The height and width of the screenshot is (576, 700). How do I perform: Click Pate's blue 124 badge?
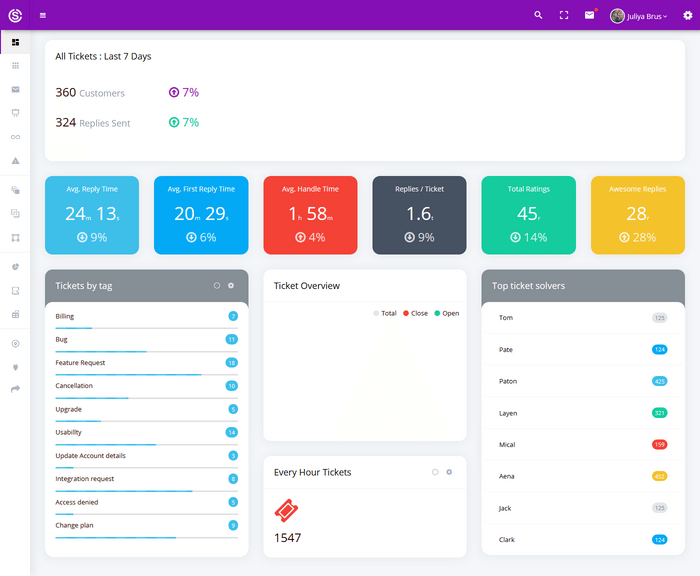[660, 350]
